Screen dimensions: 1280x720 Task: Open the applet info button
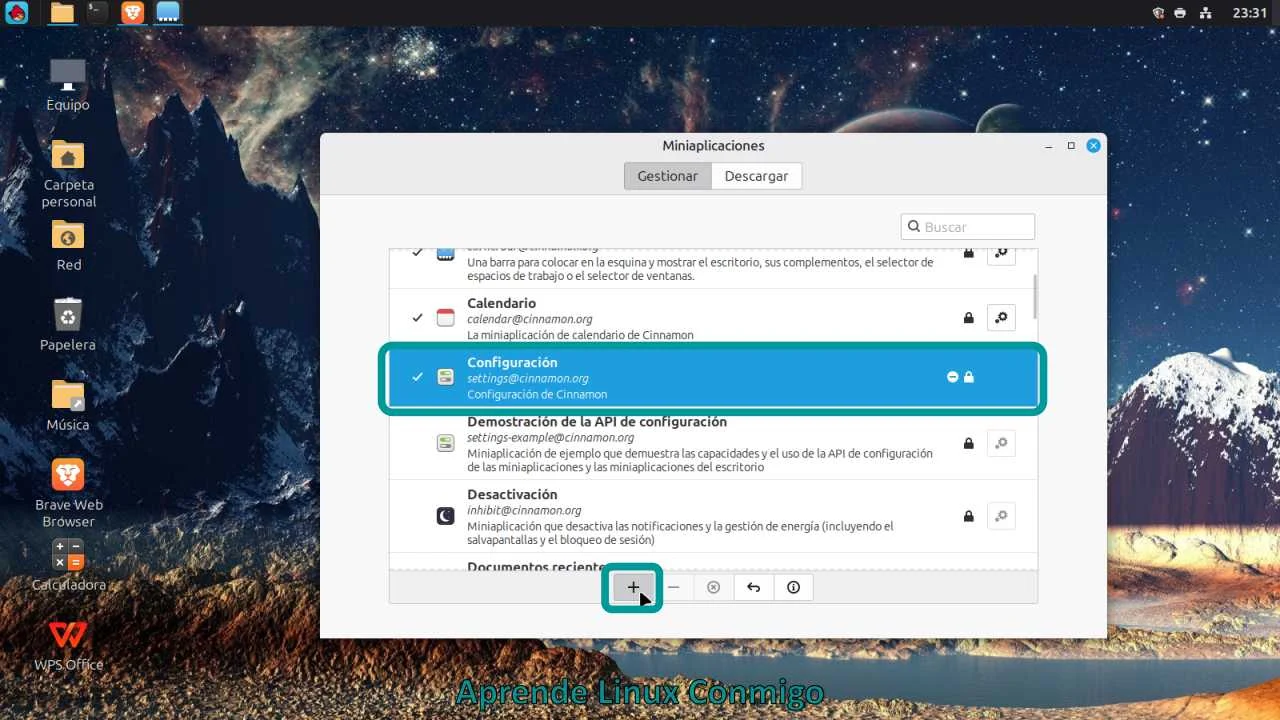tap(793, 587)
